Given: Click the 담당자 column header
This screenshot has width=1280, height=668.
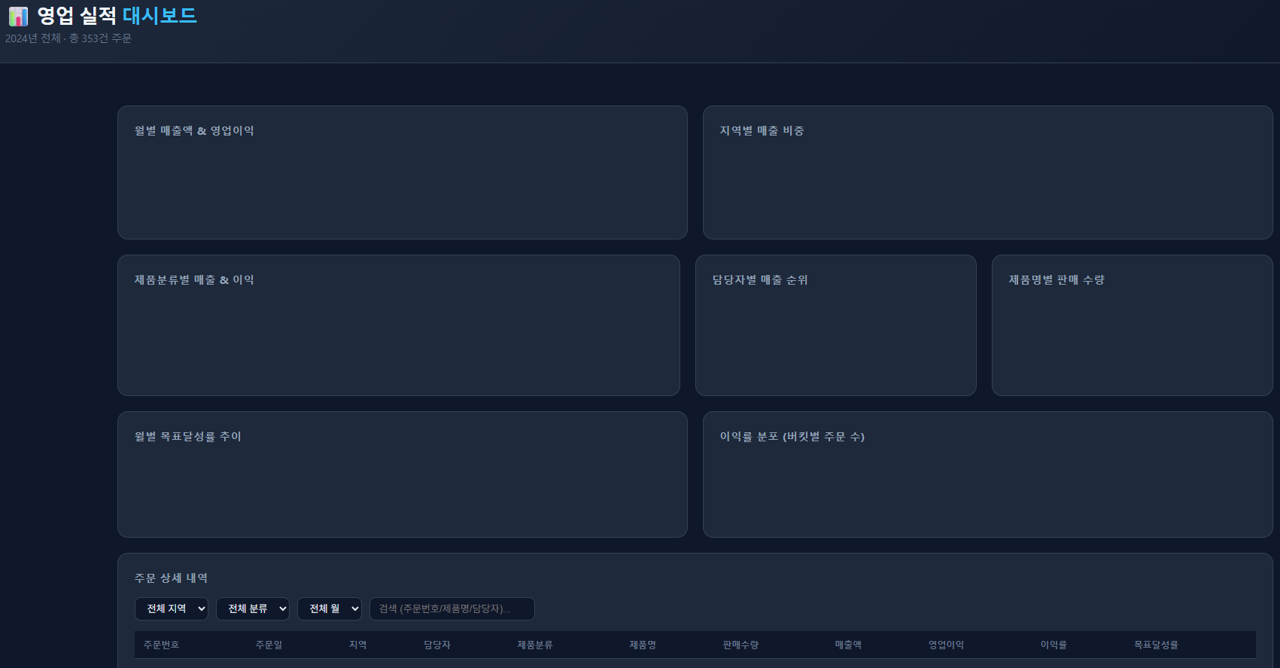Looking at the screenshot, I should [437, 645].
